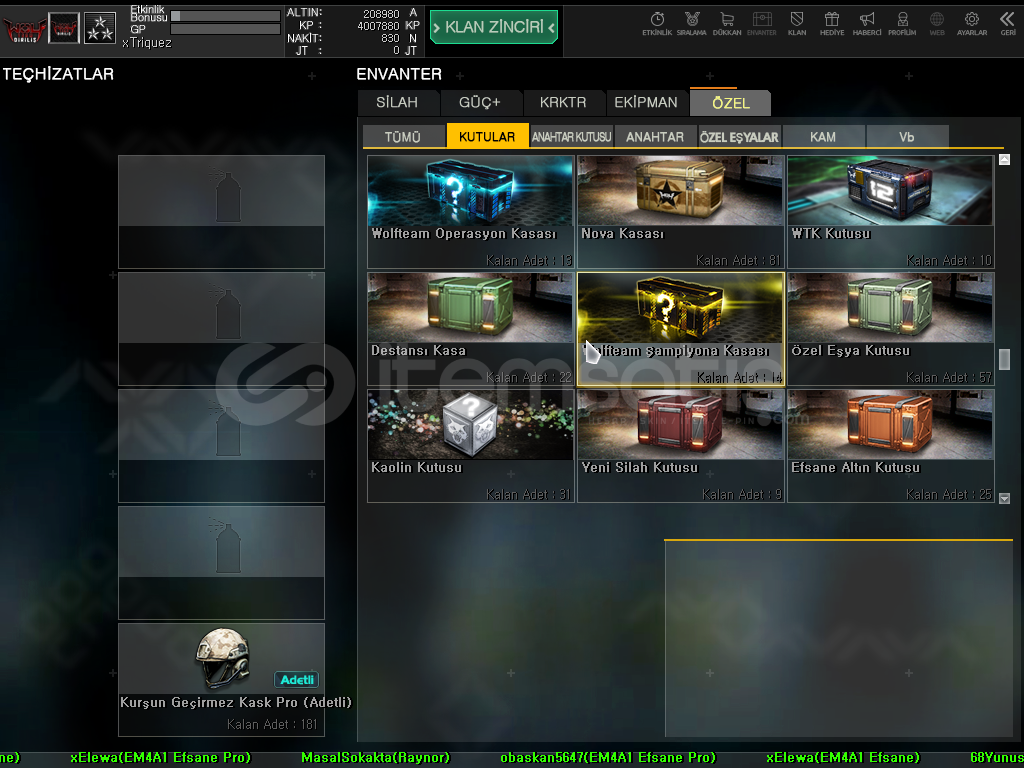Click ticker entry obaskan5647(EM4A1 Efsane Pro)

coord(608,758)
